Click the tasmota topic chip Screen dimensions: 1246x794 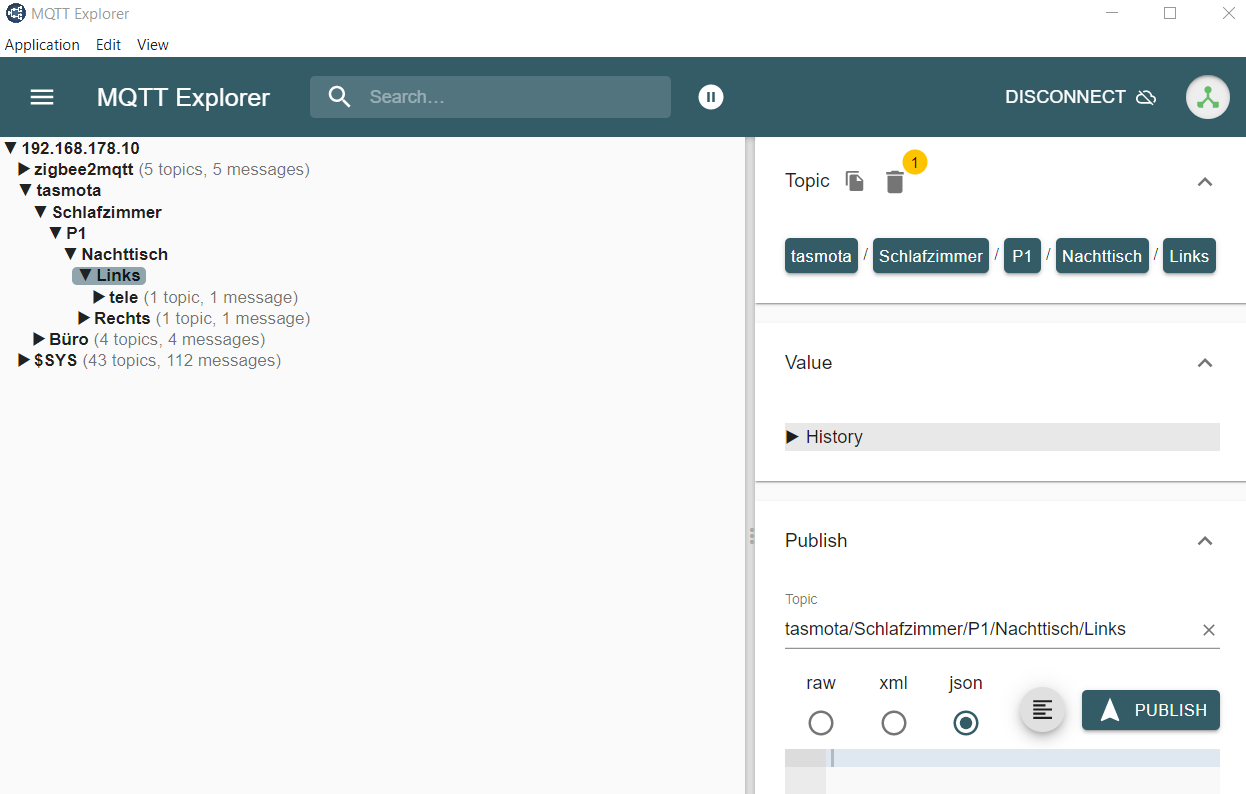(821, 256)
